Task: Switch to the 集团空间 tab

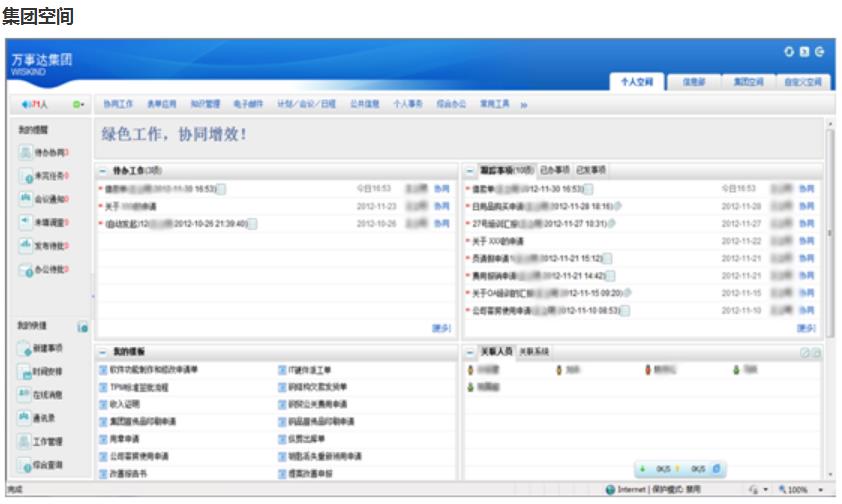Action: (748, 82)
